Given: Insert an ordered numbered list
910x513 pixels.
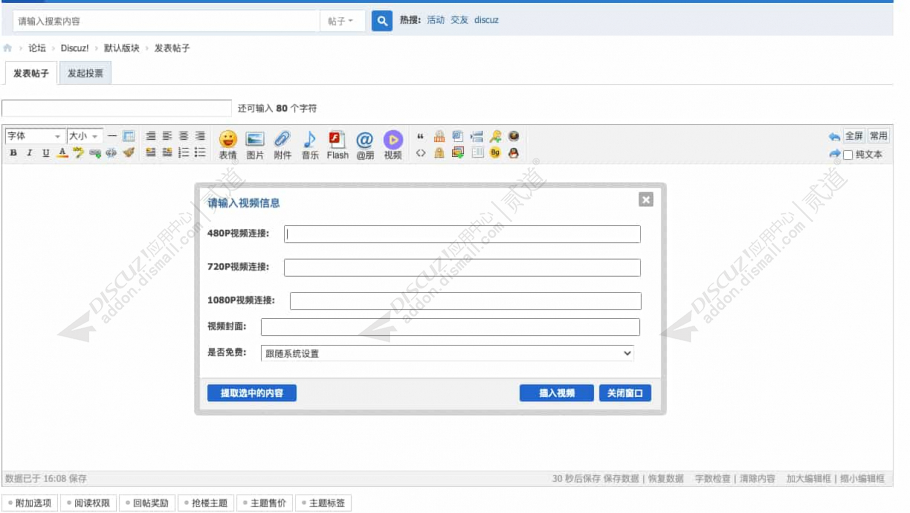Looking at the screenshot, I should [183, 153].
